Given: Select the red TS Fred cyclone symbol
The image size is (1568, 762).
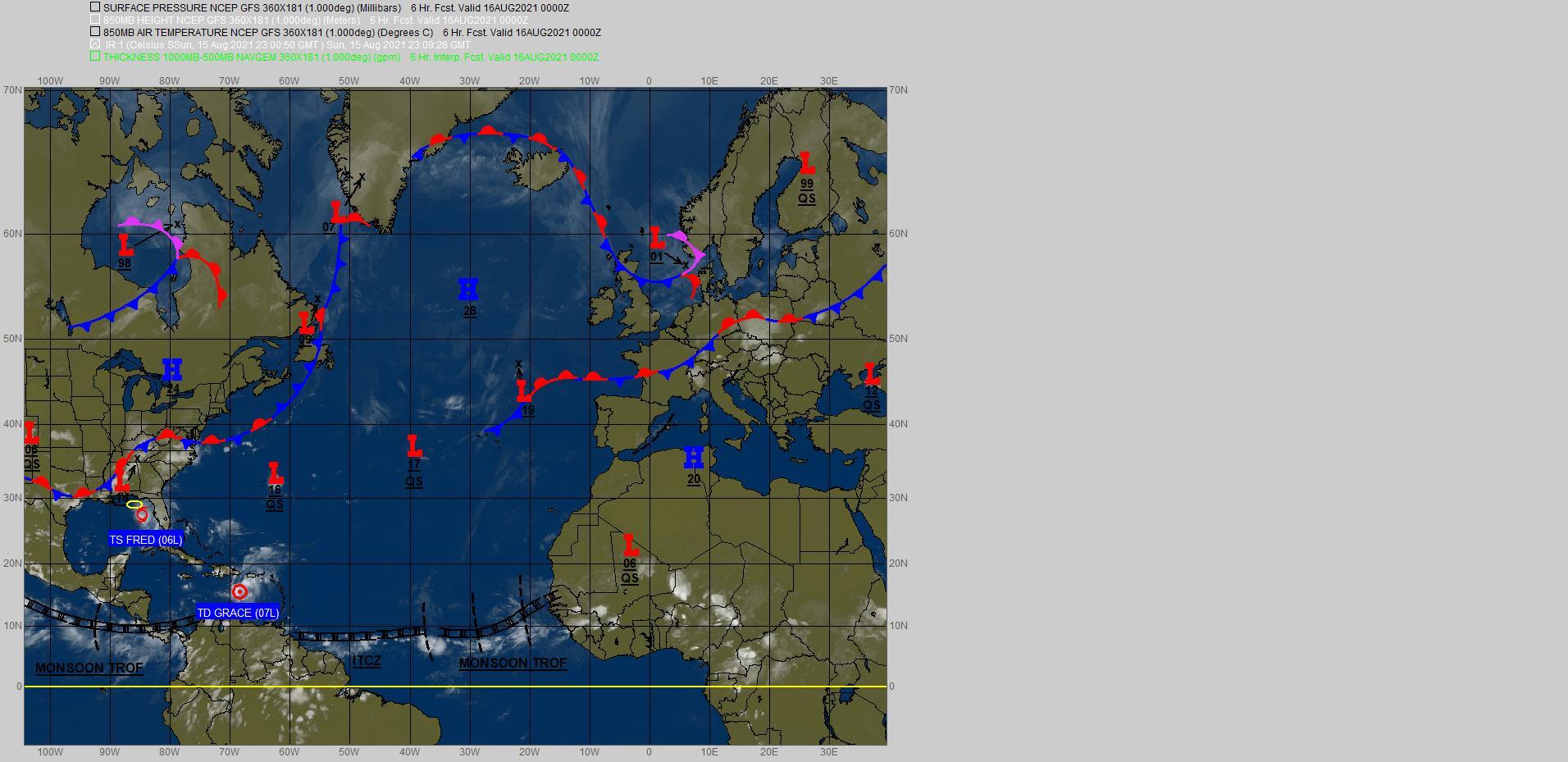Looking at the screenshot, I should click(x=142, y=515).
